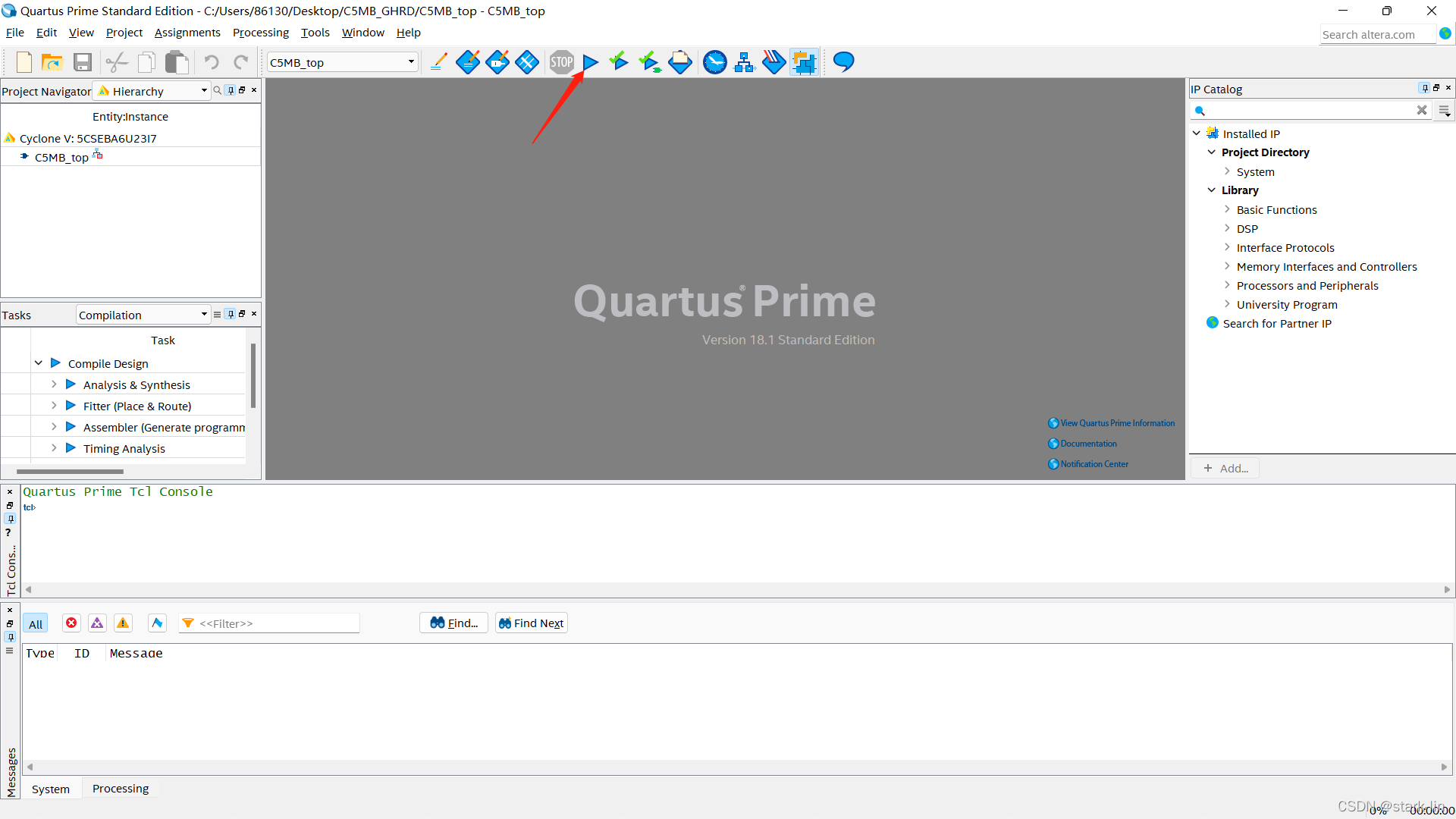Toggle the info message flag filter icon
1456x819 pixels.
pos(157,623)
